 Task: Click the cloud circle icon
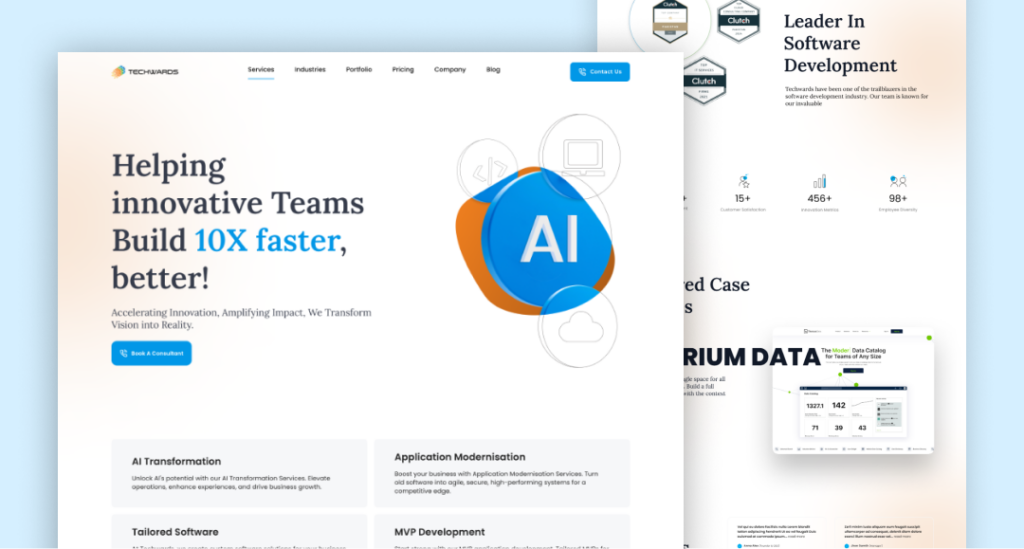click(x=578, y=326)
